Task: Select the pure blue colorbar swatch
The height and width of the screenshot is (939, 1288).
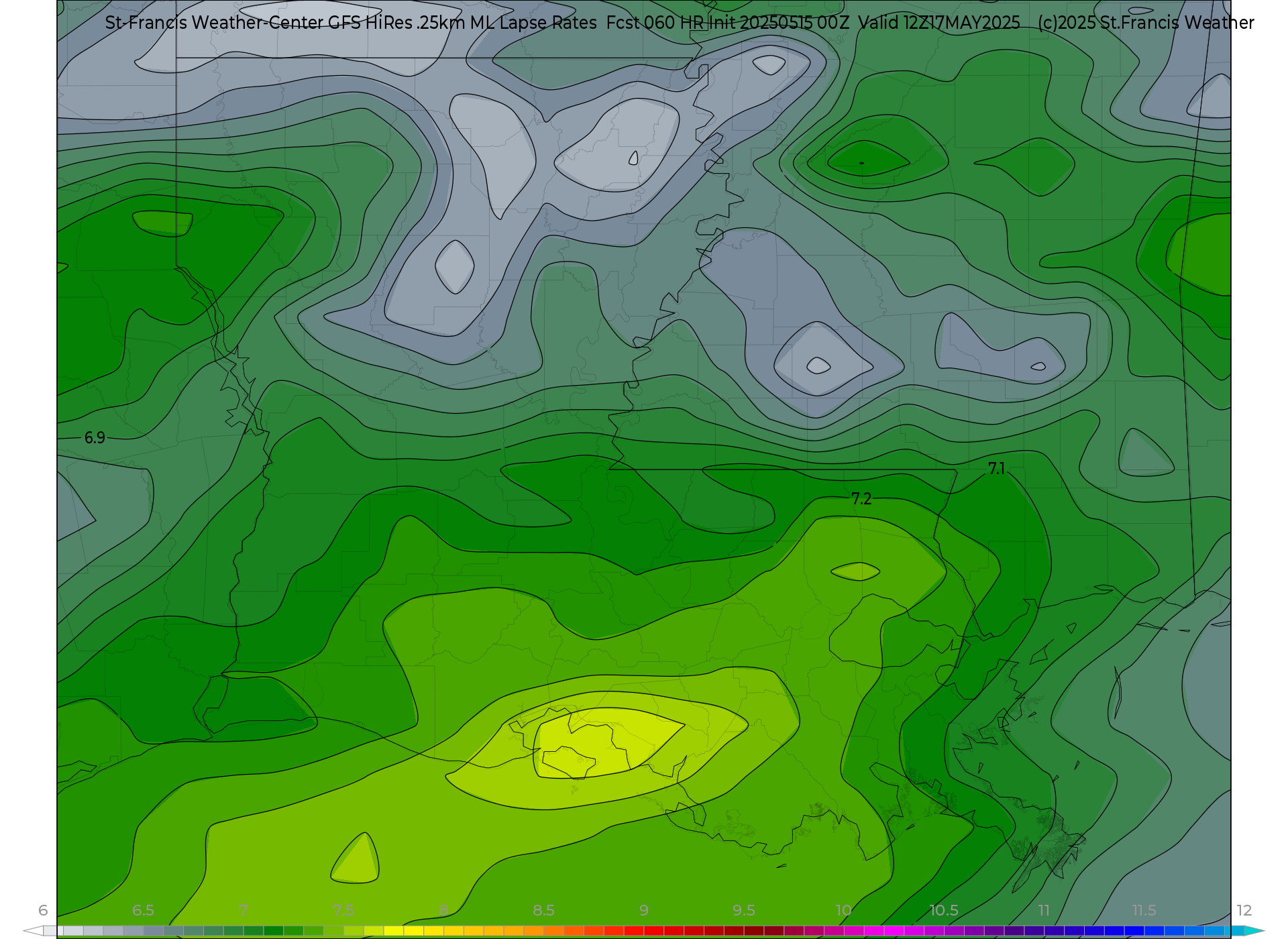Action: (1134, 930)
